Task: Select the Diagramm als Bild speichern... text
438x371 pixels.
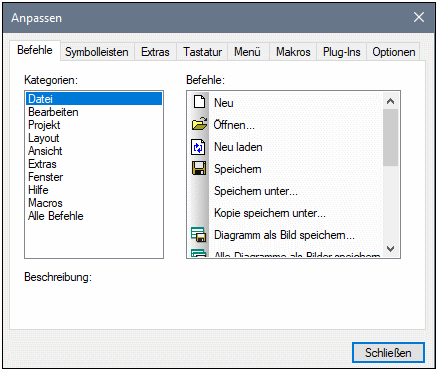Action: click(x=284, y=235)
